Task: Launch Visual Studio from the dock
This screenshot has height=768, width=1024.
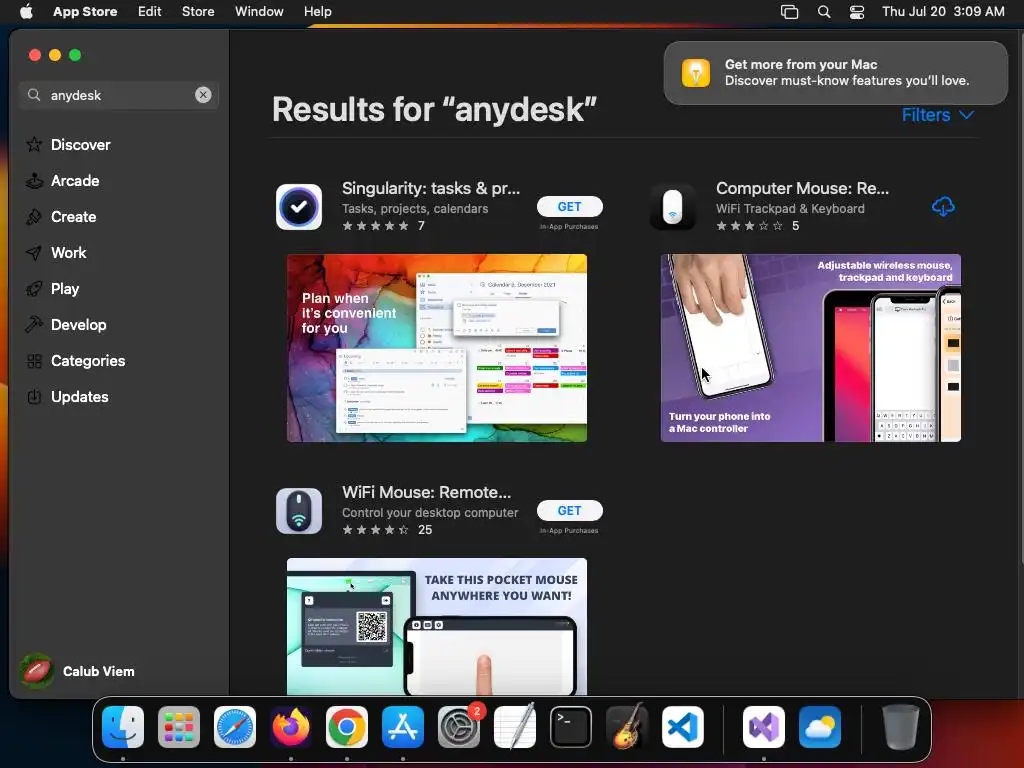Action: pos(764,726)
